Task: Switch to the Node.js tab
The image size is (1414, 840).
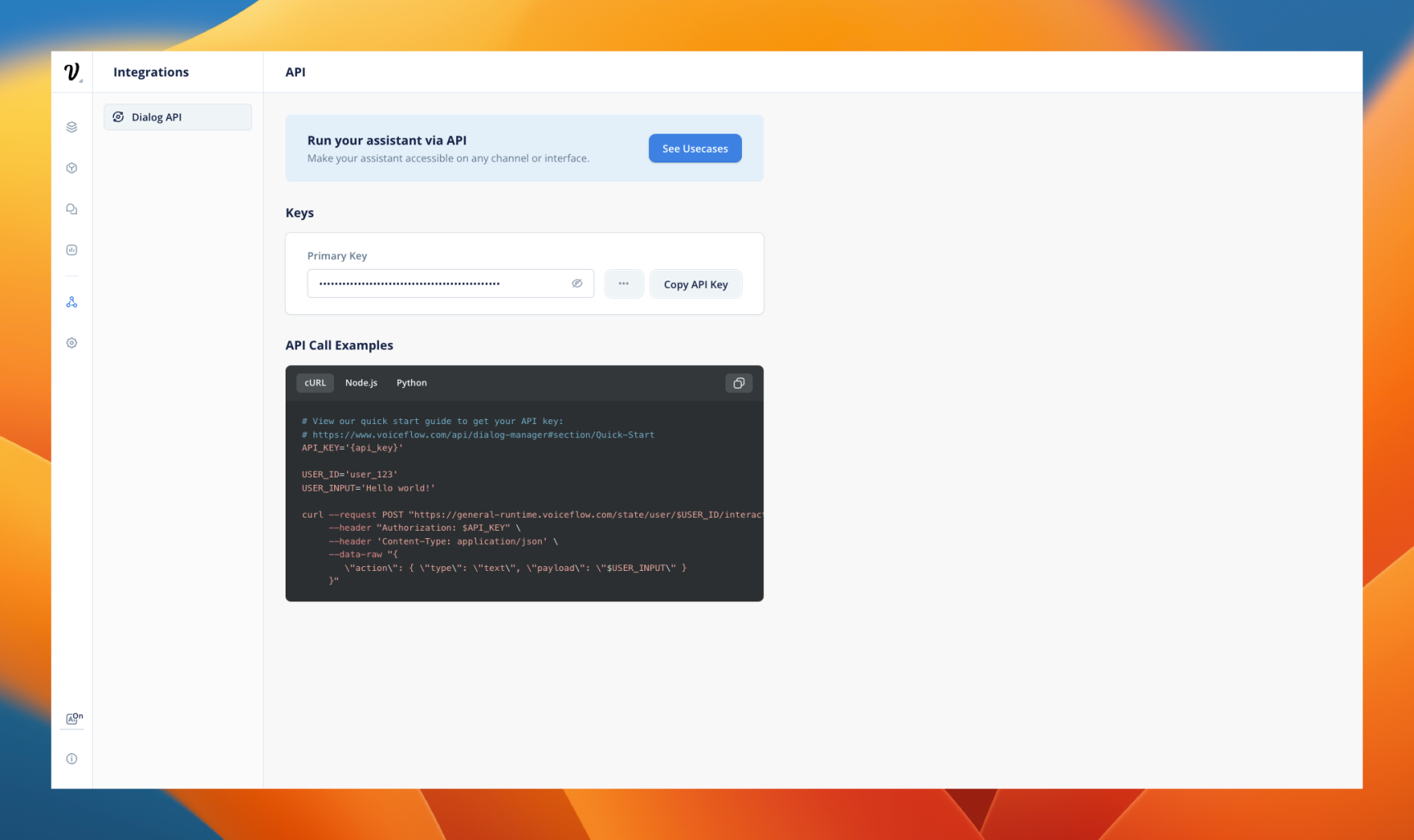Action: (361, 383)
